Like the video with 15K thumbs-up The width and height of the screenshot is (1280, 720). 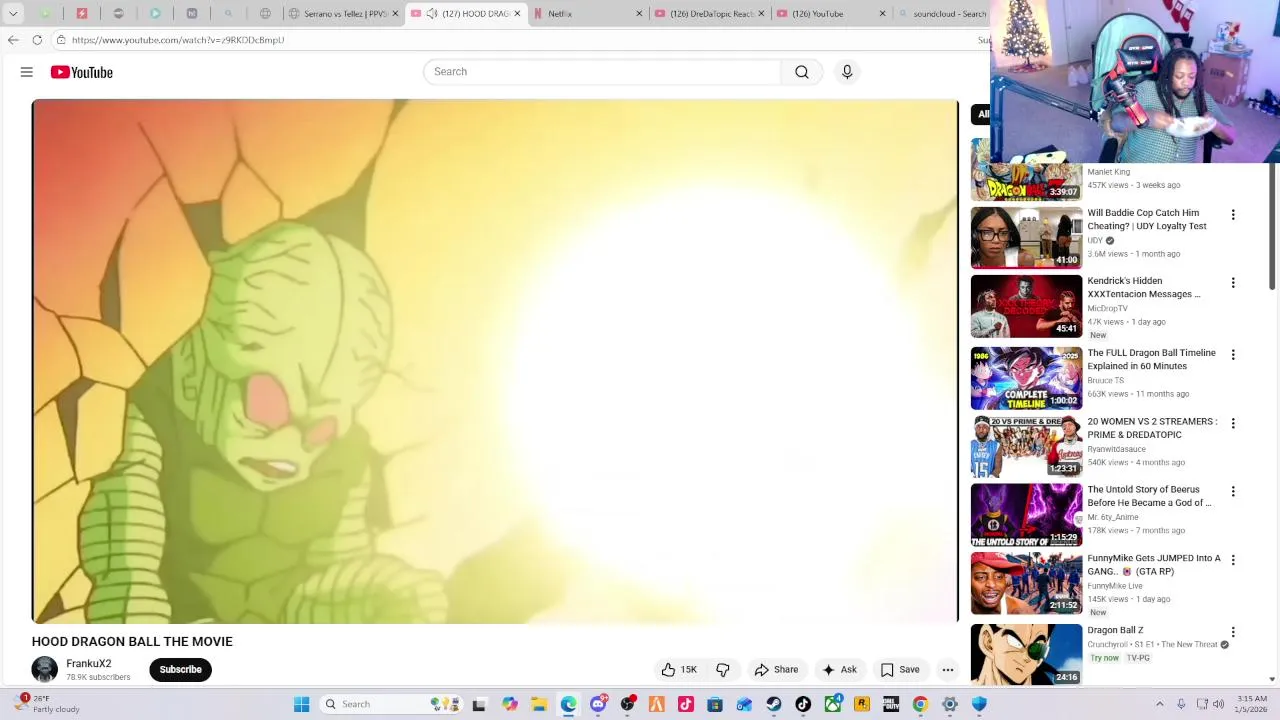[x=679, y=670]
